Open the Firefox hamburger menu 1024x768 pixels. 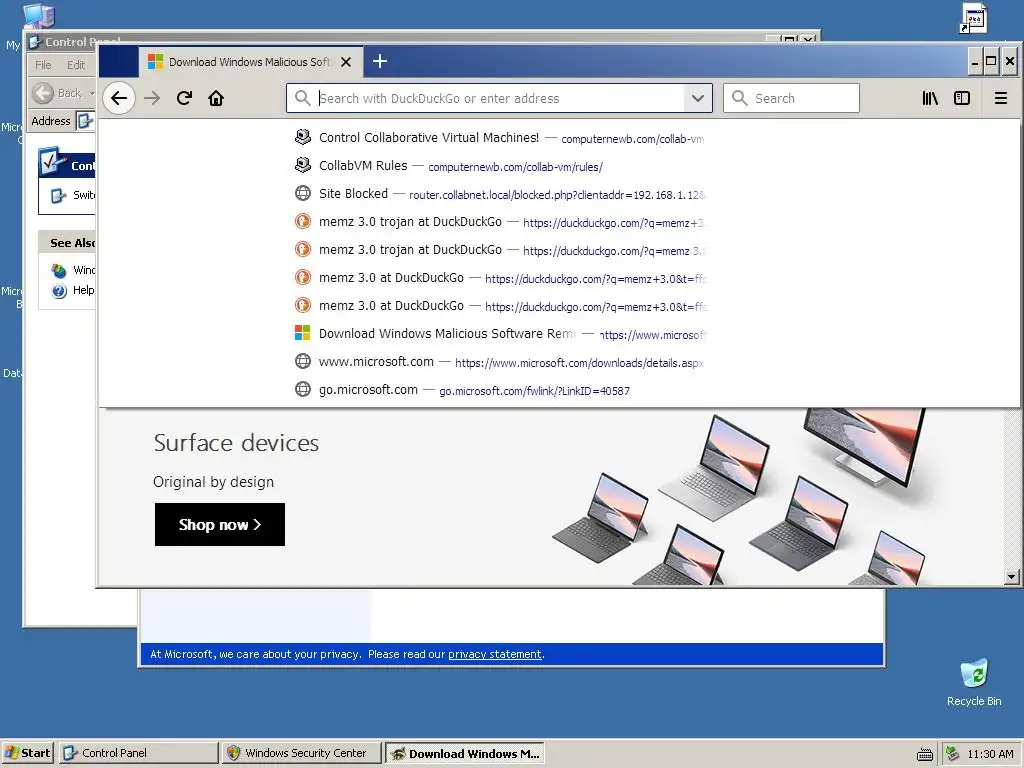point(1000,99)
